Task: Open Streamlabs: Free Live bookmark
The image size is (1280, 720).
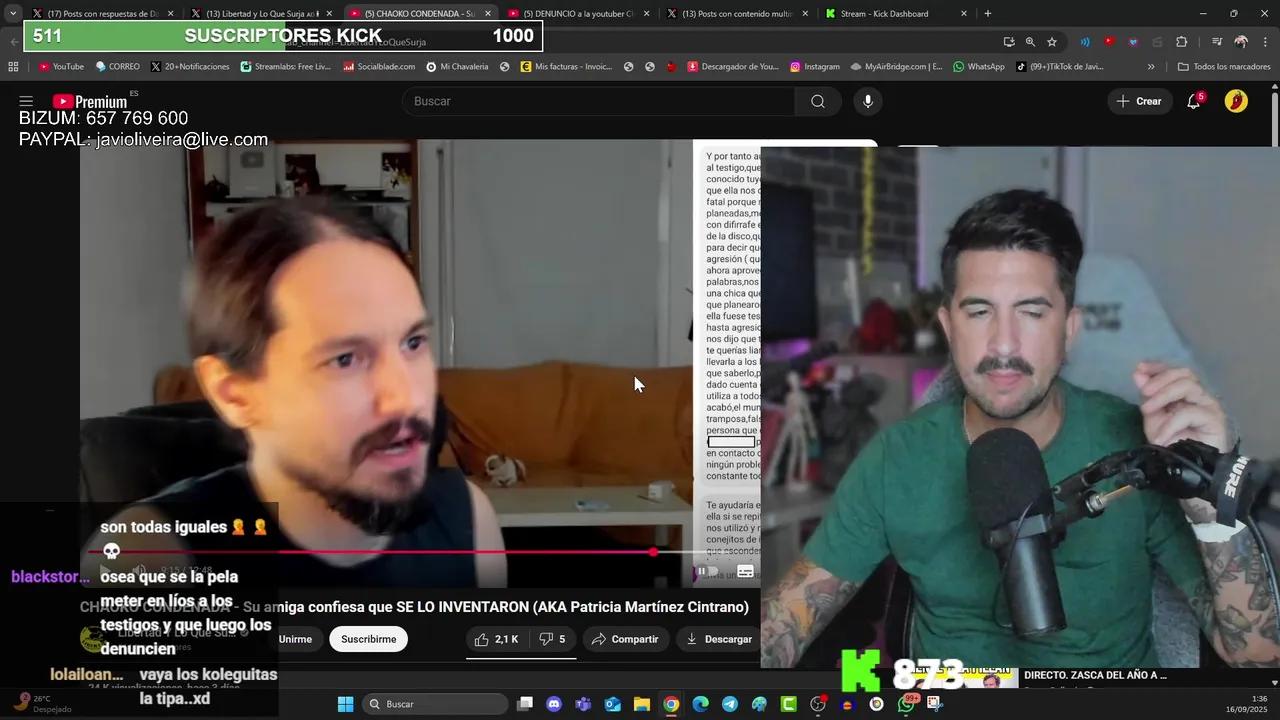Action: point(285,67)
